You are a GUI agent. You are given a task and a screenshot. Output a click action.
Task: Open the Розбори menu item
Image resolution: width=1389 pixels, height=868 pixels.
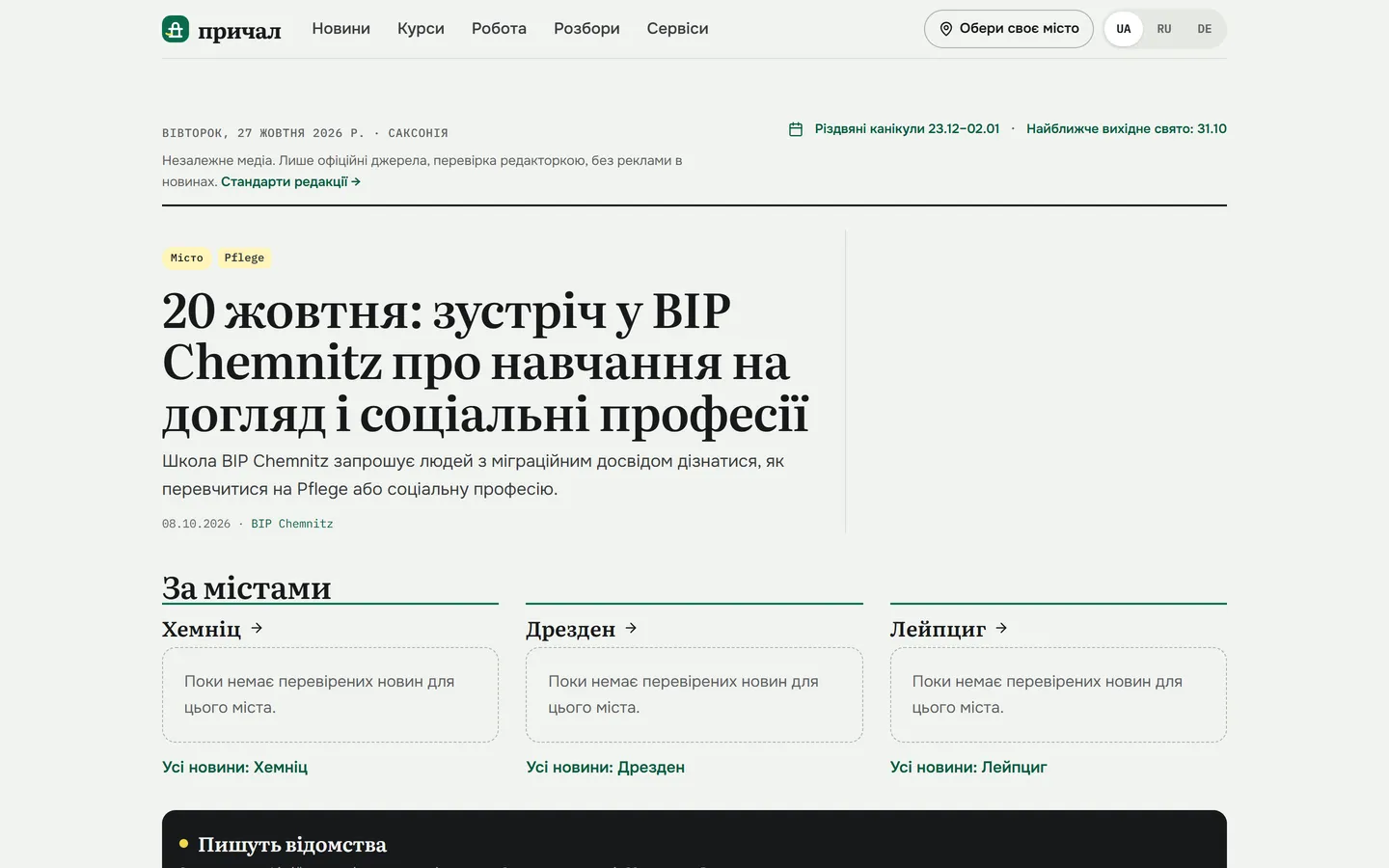click(x=586, y=29)
